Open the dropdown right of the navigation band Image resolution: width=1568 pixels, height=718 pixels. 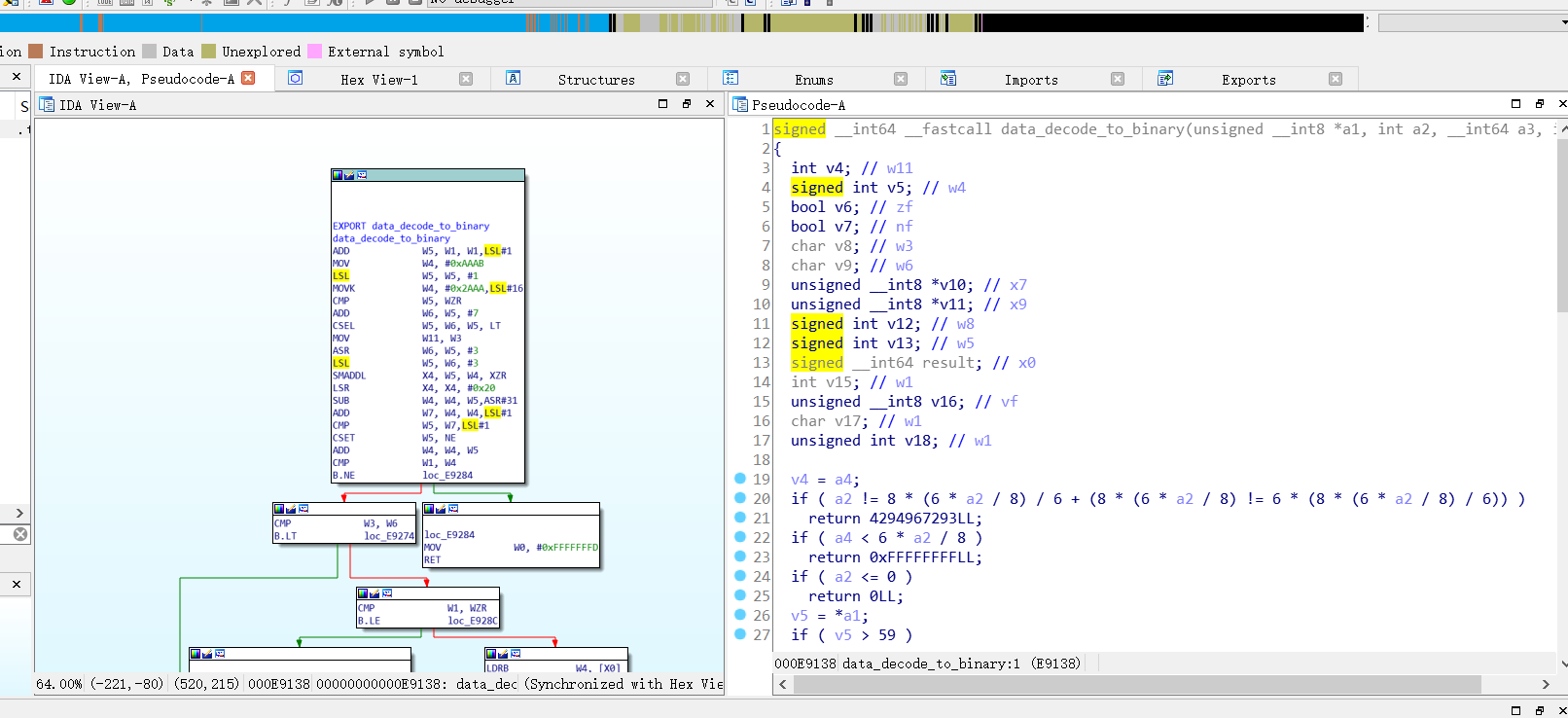[x=1562, y=22]
